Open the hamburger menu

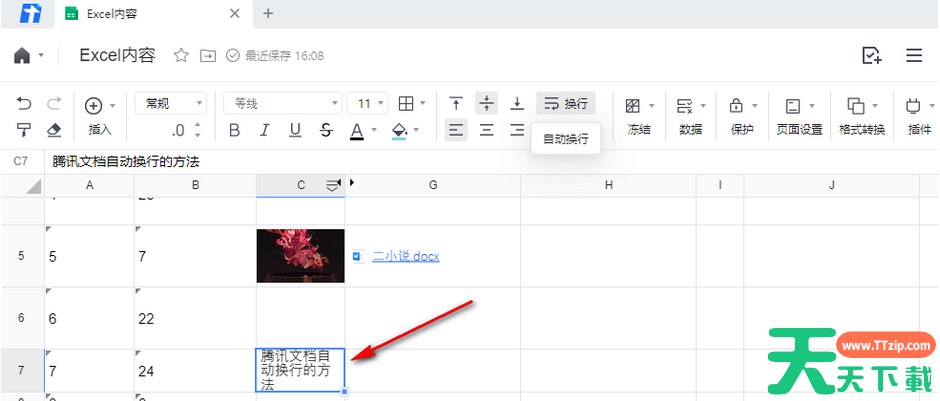click(x=914, y=56)
